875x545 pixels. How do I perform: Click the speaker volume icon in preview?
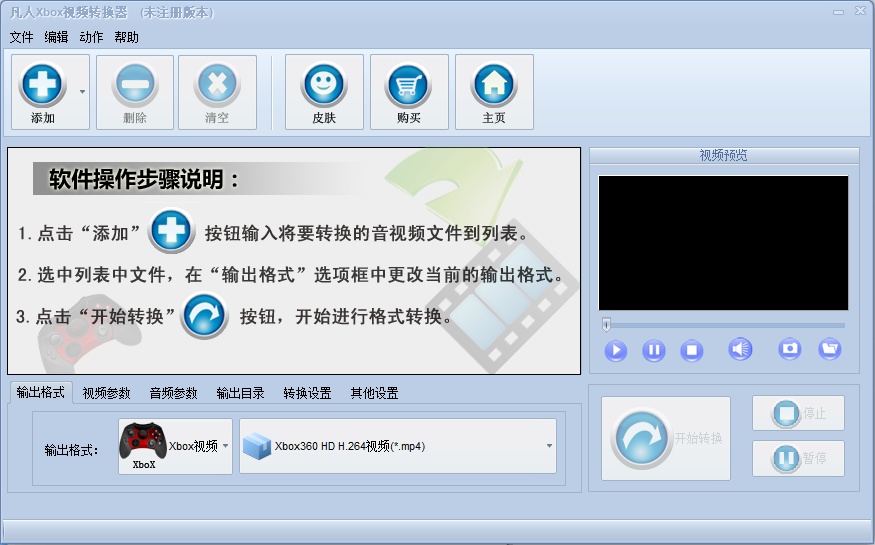click(740, 349)
